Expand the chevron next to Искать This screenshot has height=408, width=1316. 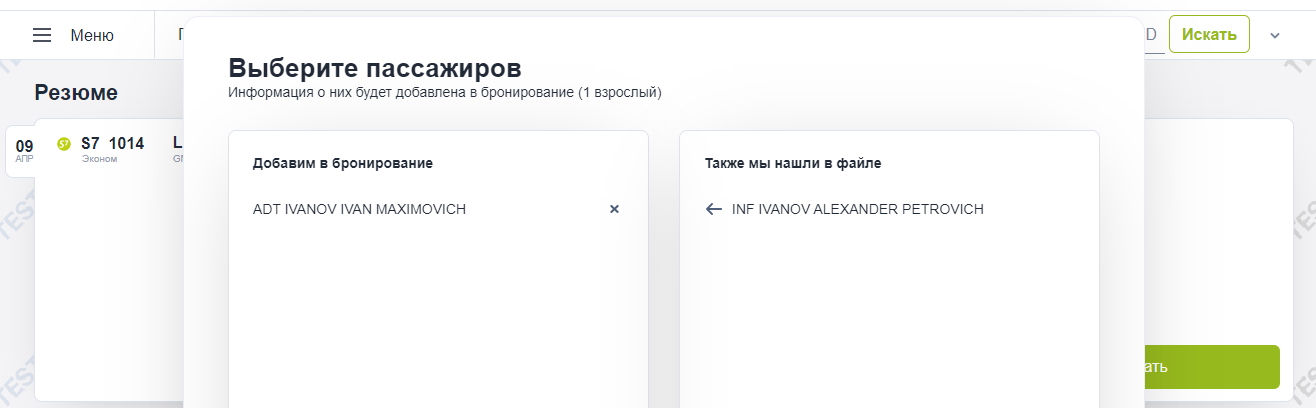tap(1275, 35)
